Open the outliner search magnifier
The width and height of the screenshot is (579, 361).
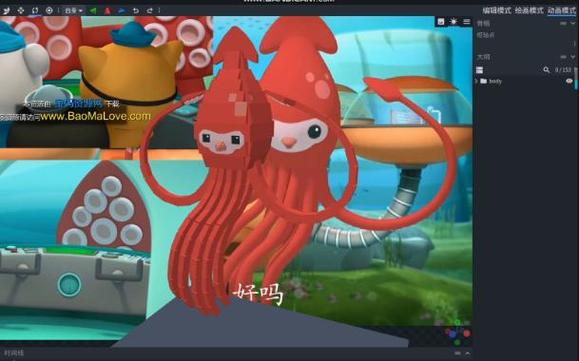point(546,70)
